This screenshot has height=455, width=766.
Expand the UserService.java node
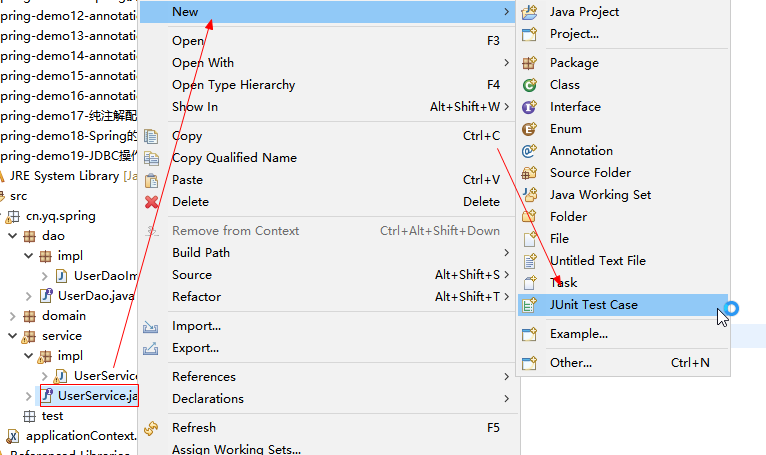[28, 396]
